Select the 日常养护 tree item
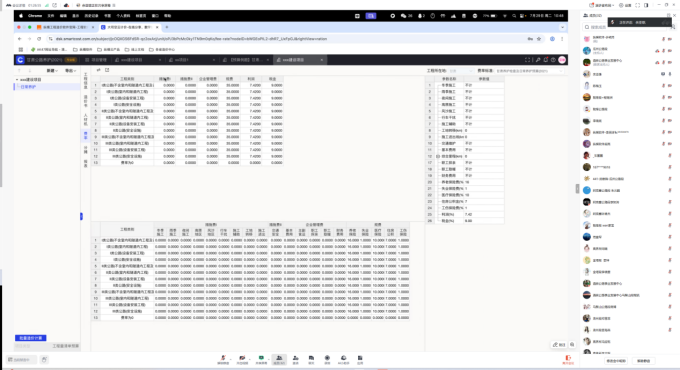The width and height of the screenshot is (680, 370). coord(29,87)
